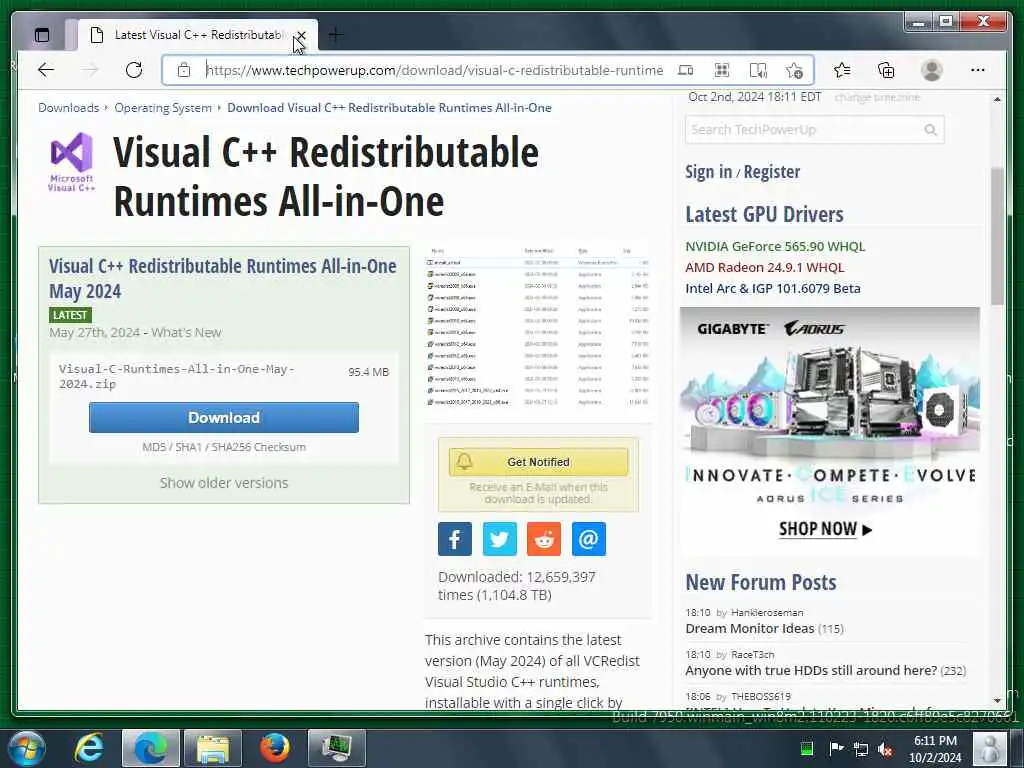Image resolution: width=1024 pixels, height=768 pixels.
Task: Click the Gigabyte Aorus Shop Now ad
Action: click(830, 431)
